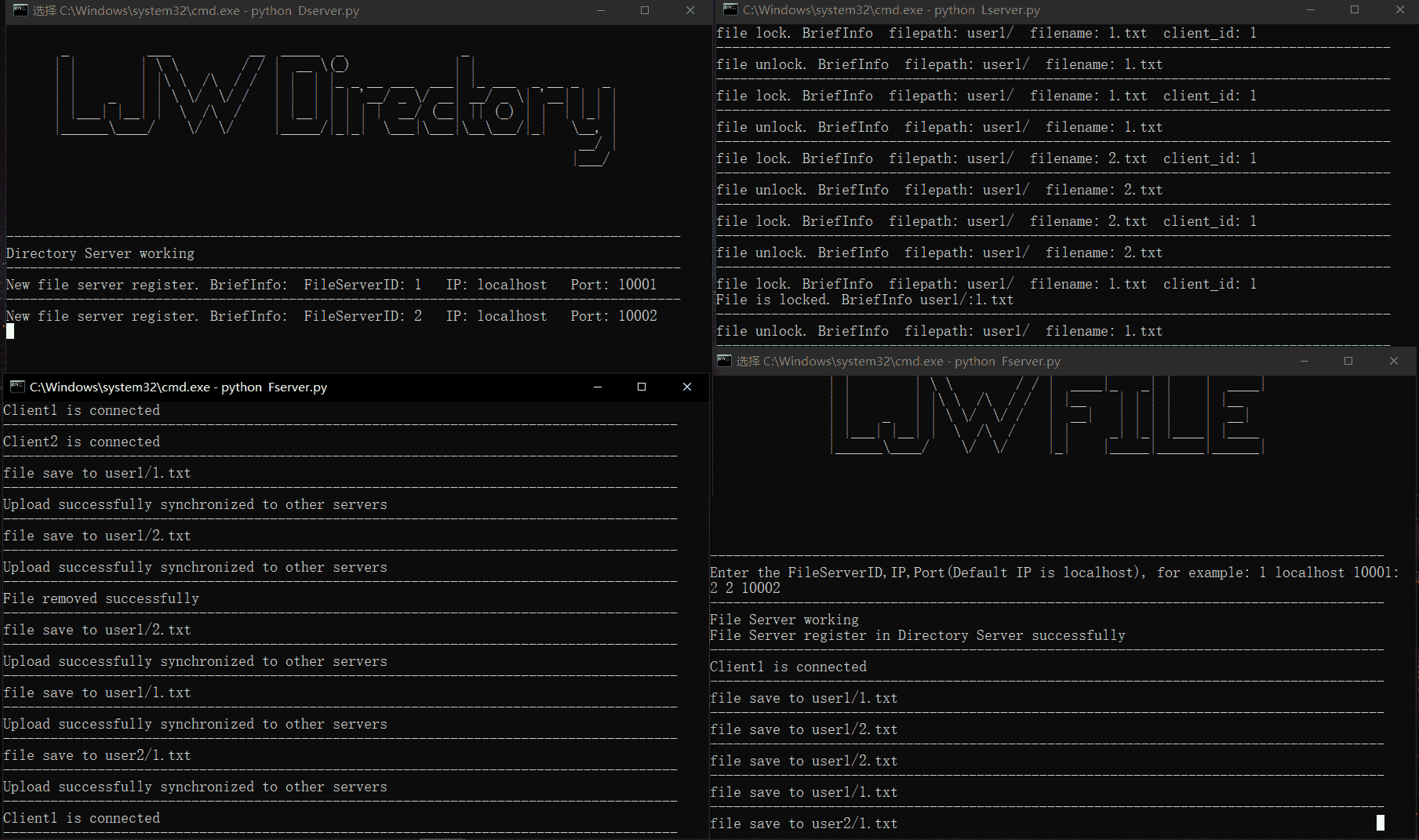Click the bottom-left Fserver.py window title text
The image size is (1419, 840).
pos(179,387)
